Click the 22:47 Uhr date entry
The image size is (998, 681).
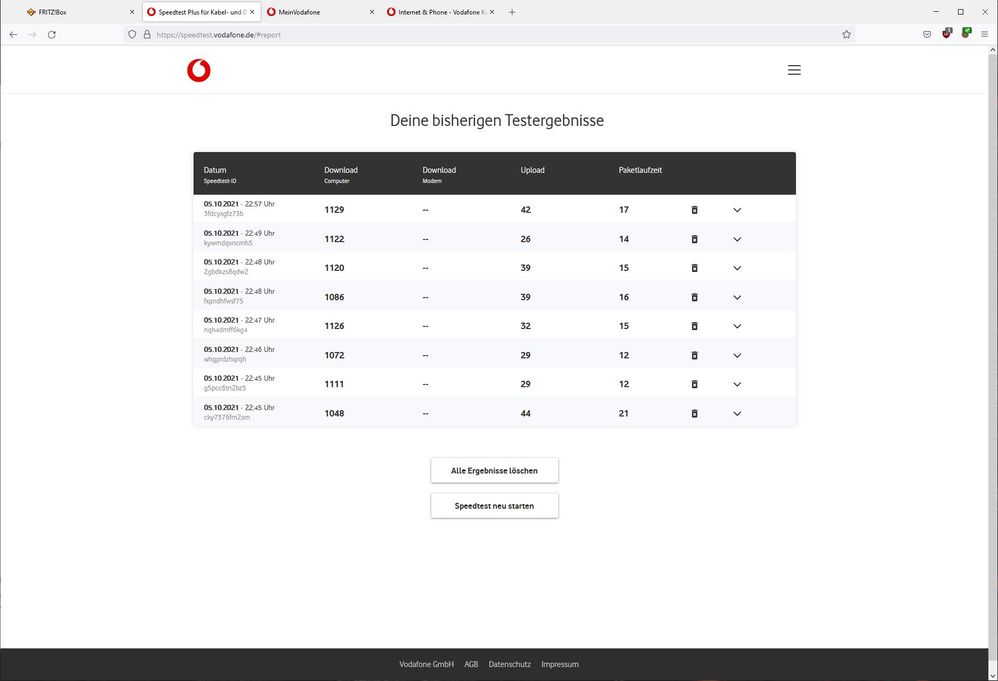239,320
